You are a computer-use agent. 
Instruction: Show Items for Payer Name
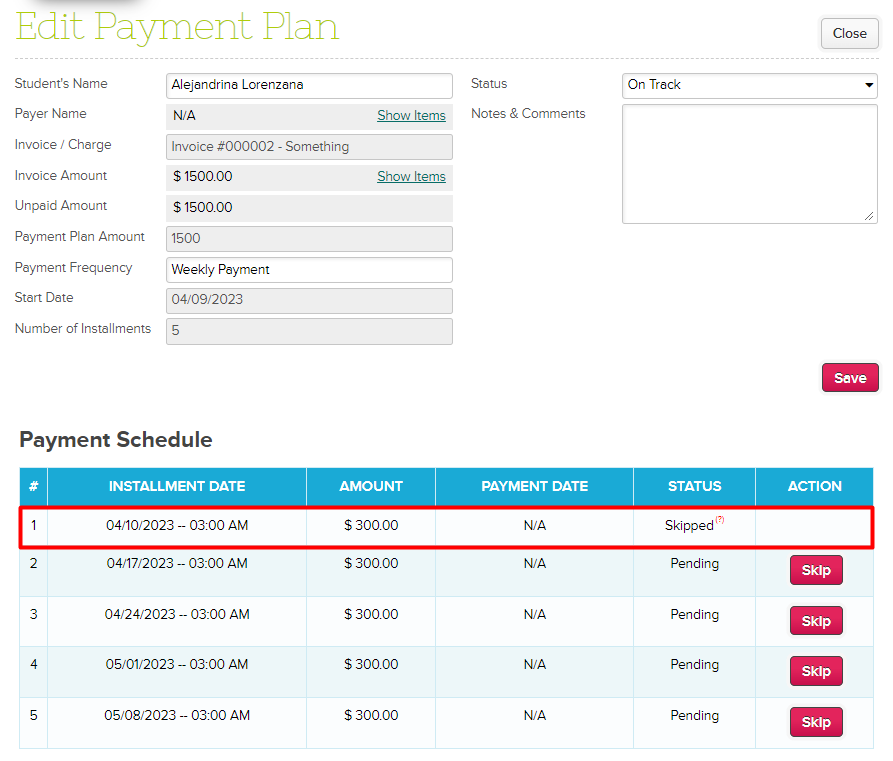[411, 116]
